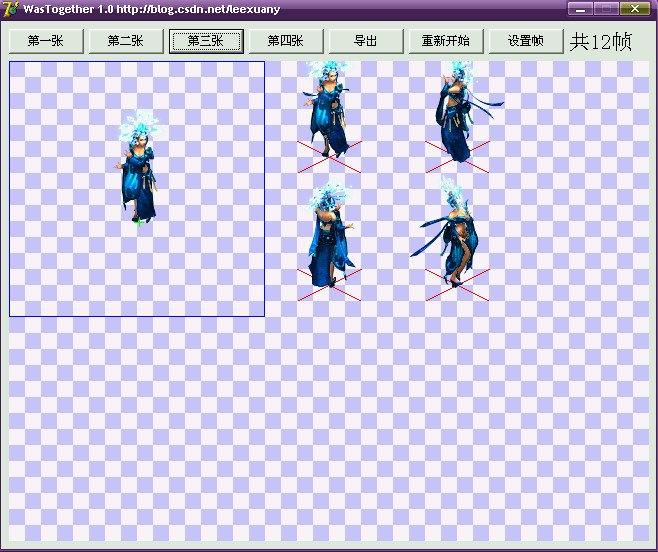Minimize the WasTogether window

point(580,9)
